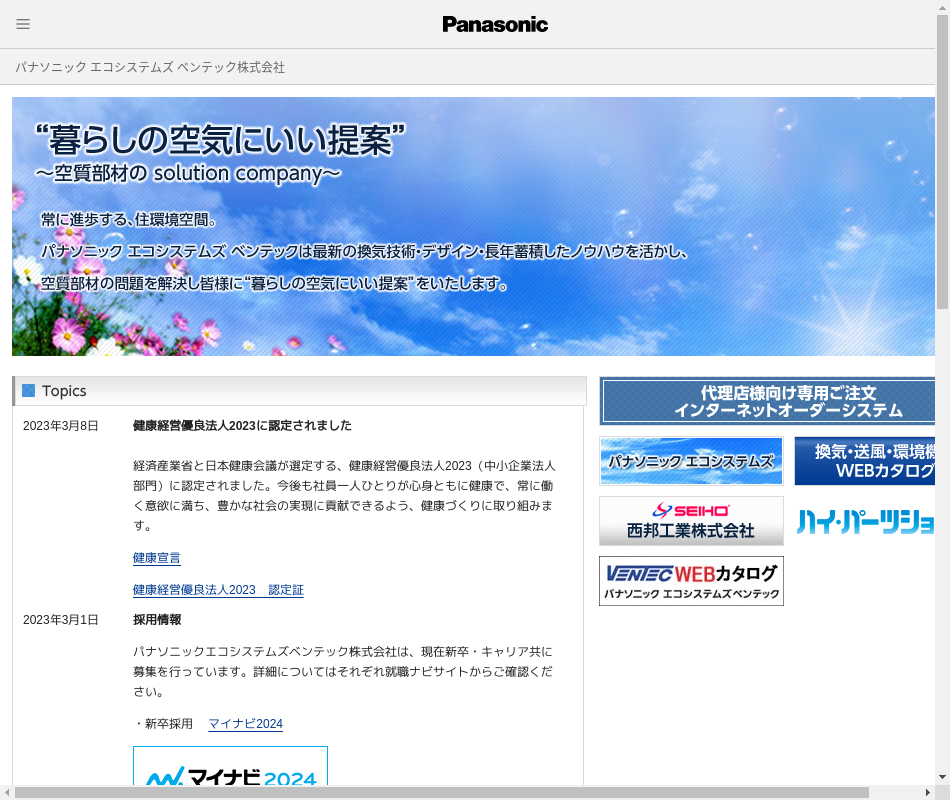Open the SEIHO 西邦工業株式会社 banner
The image size is (950, 800).
(x=691, y=521)
